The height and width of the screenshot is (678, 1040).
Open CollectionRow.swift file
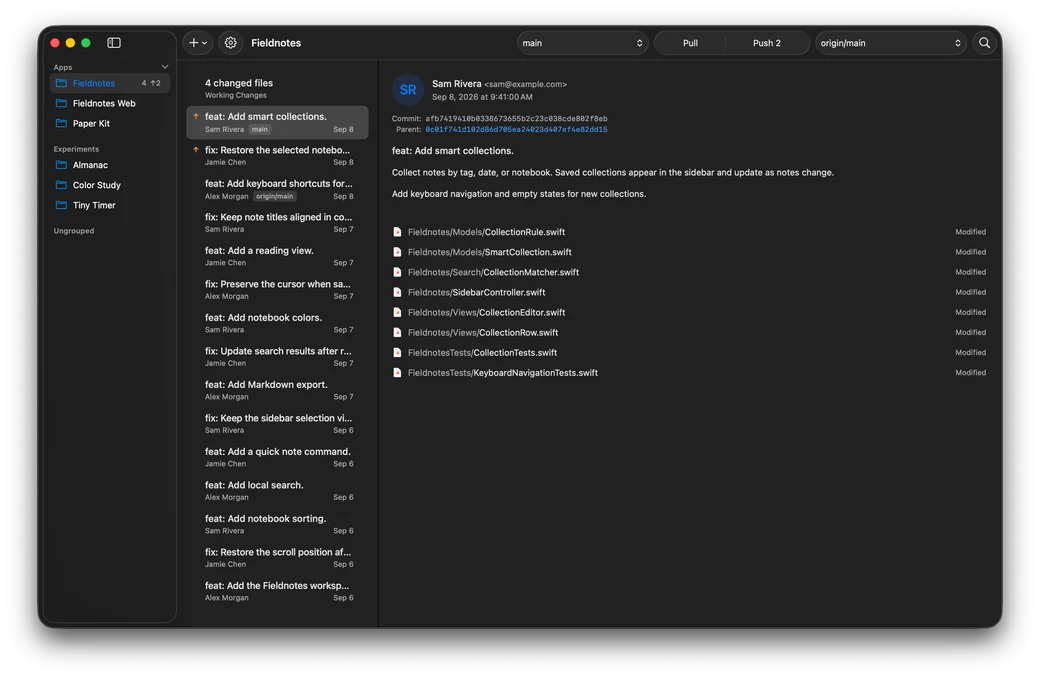point(689,332)
